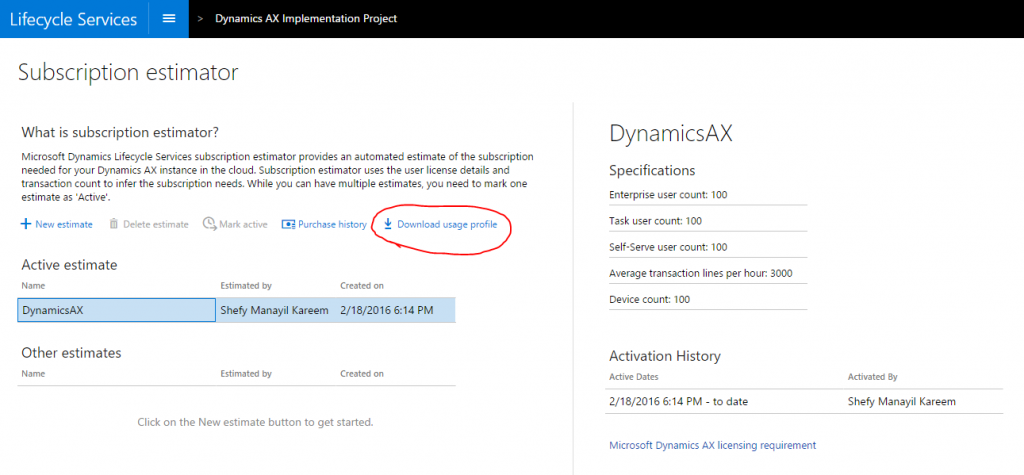Click the 2/18/2016 6:14 PM created date cell

coord(386,310)
